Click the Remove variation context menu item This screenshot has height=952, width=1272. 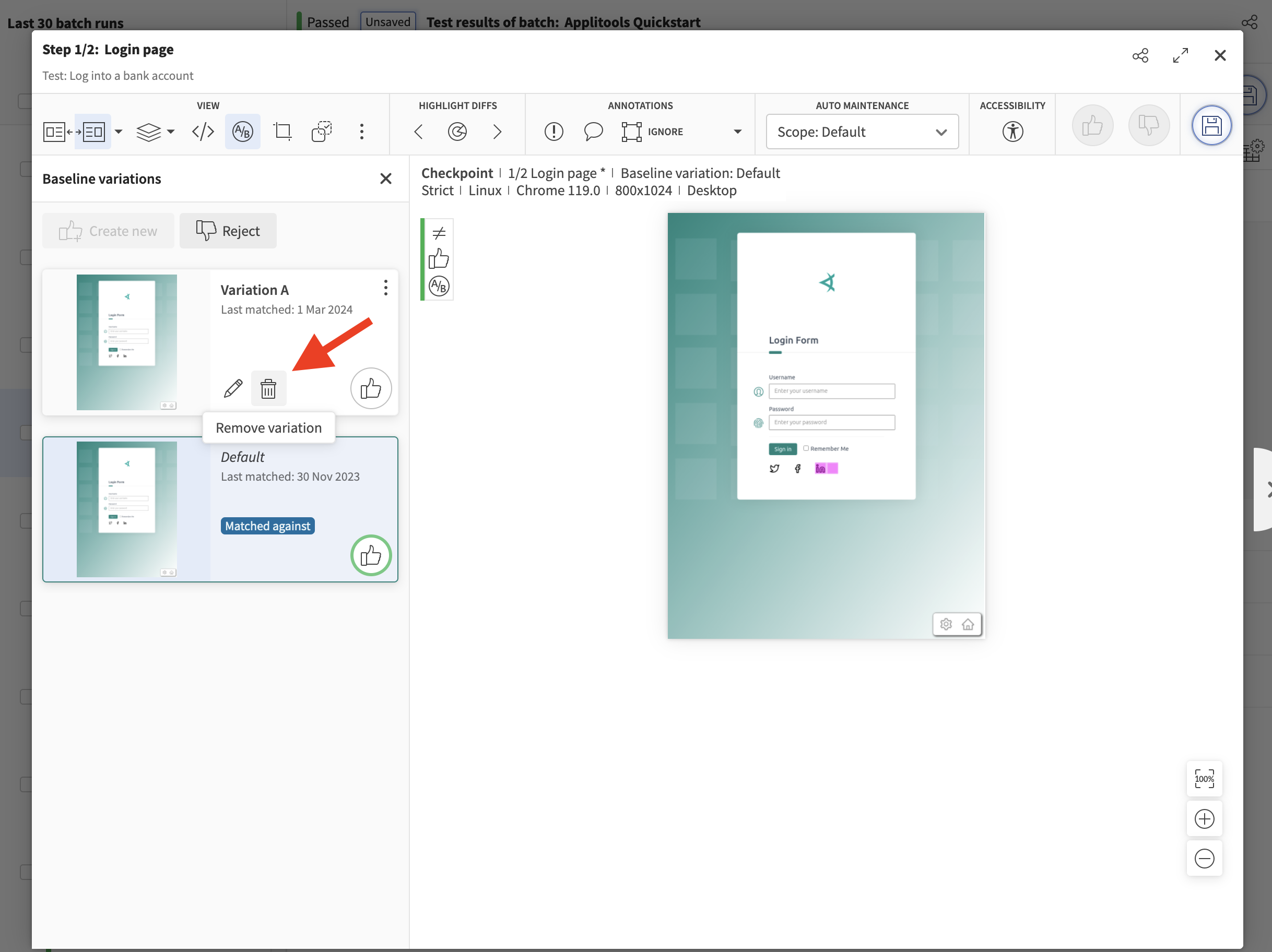pos(268,427)
